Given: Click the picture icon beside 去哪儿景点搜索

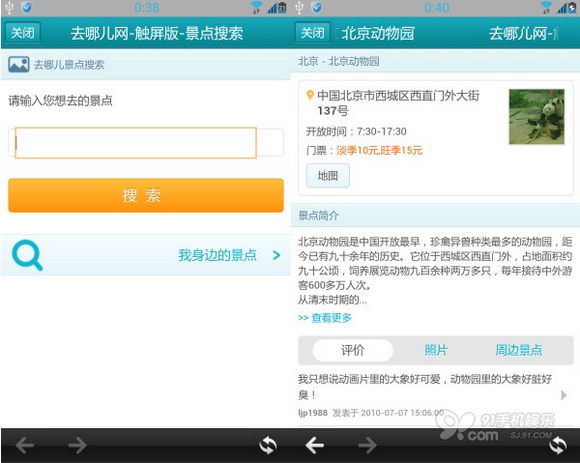Looking at the screenshot, I should point(19,64).
